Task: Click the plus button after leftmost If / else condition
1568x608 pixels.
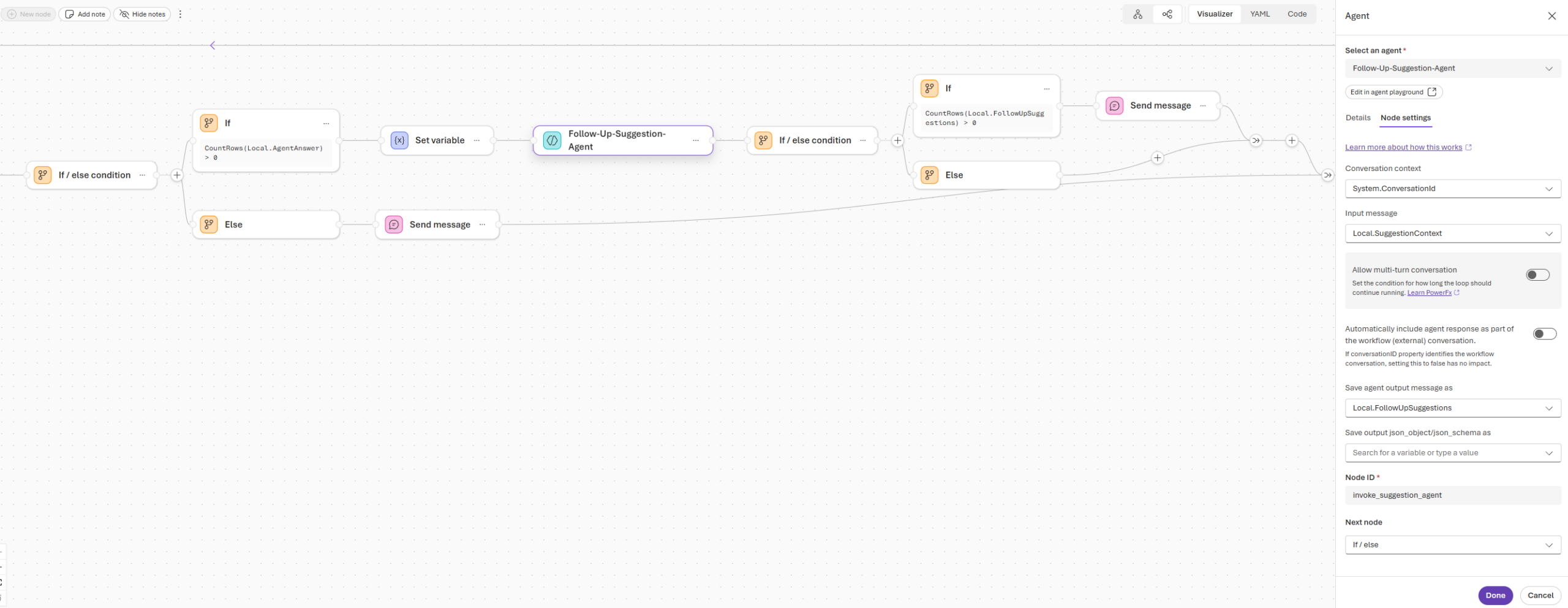Action: click(177, 175)
